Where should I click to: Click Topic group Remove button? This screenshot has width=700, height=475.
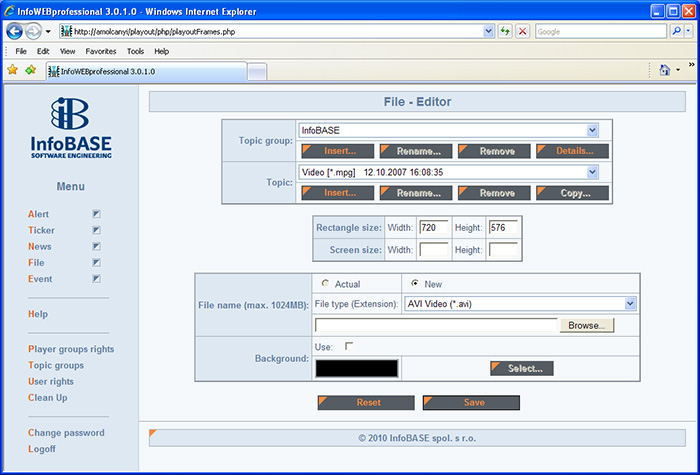[x=494, y=151]
